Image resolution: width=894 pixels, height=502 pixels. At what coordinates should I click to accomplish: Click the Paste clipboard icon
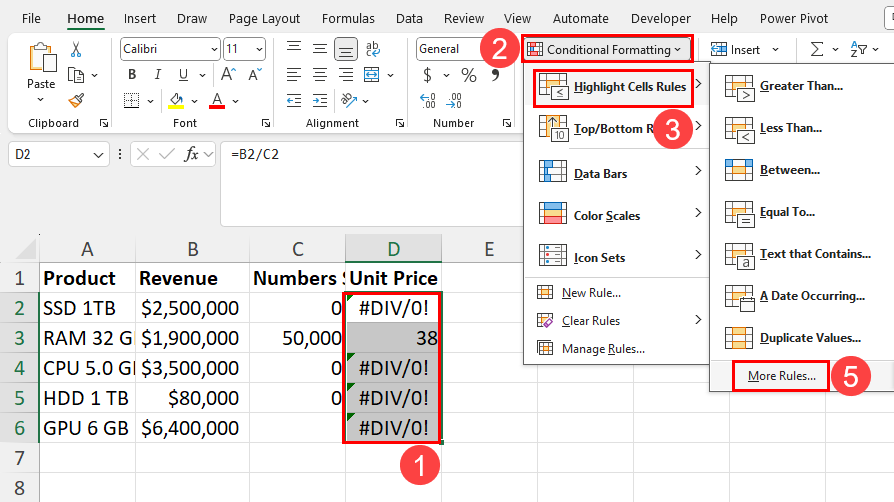[x=42, y=58]
